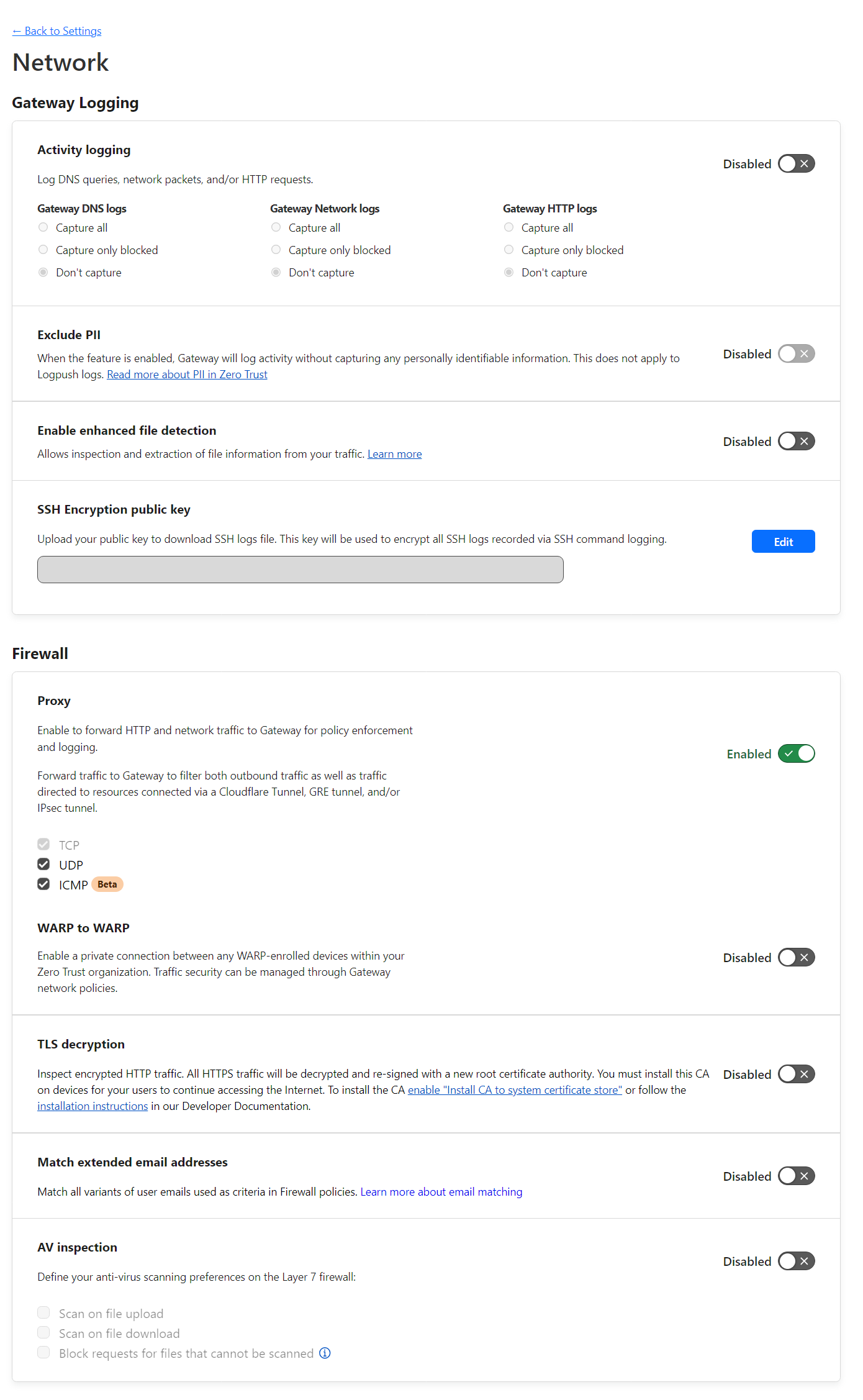The width and height of the screenshot is (863, 1400).
Task: Click the SSH public key input field
Action: pyautogui.click(x=300, y=570)
